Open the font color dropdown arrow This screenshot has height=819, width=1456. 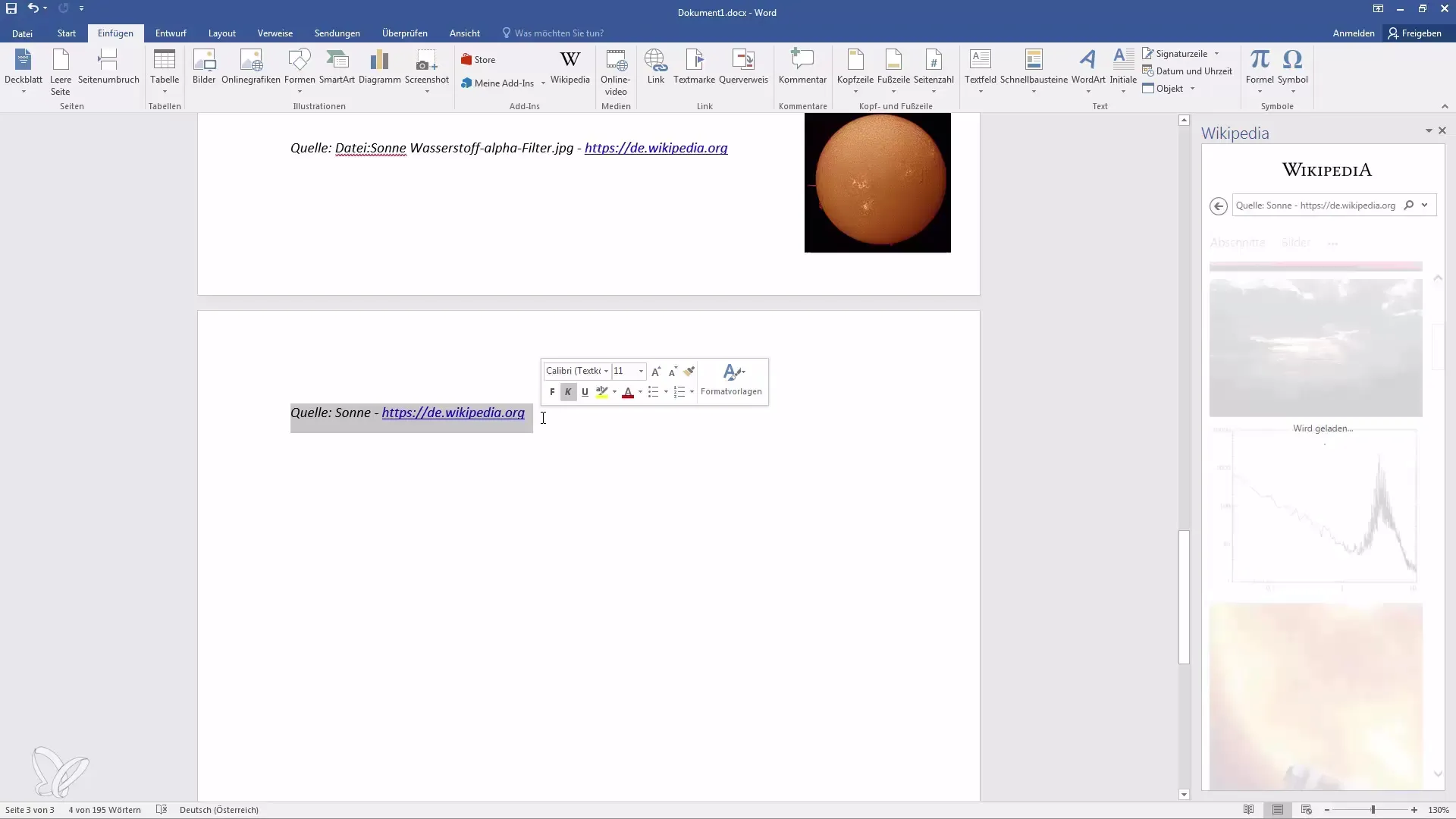(640, 392)
